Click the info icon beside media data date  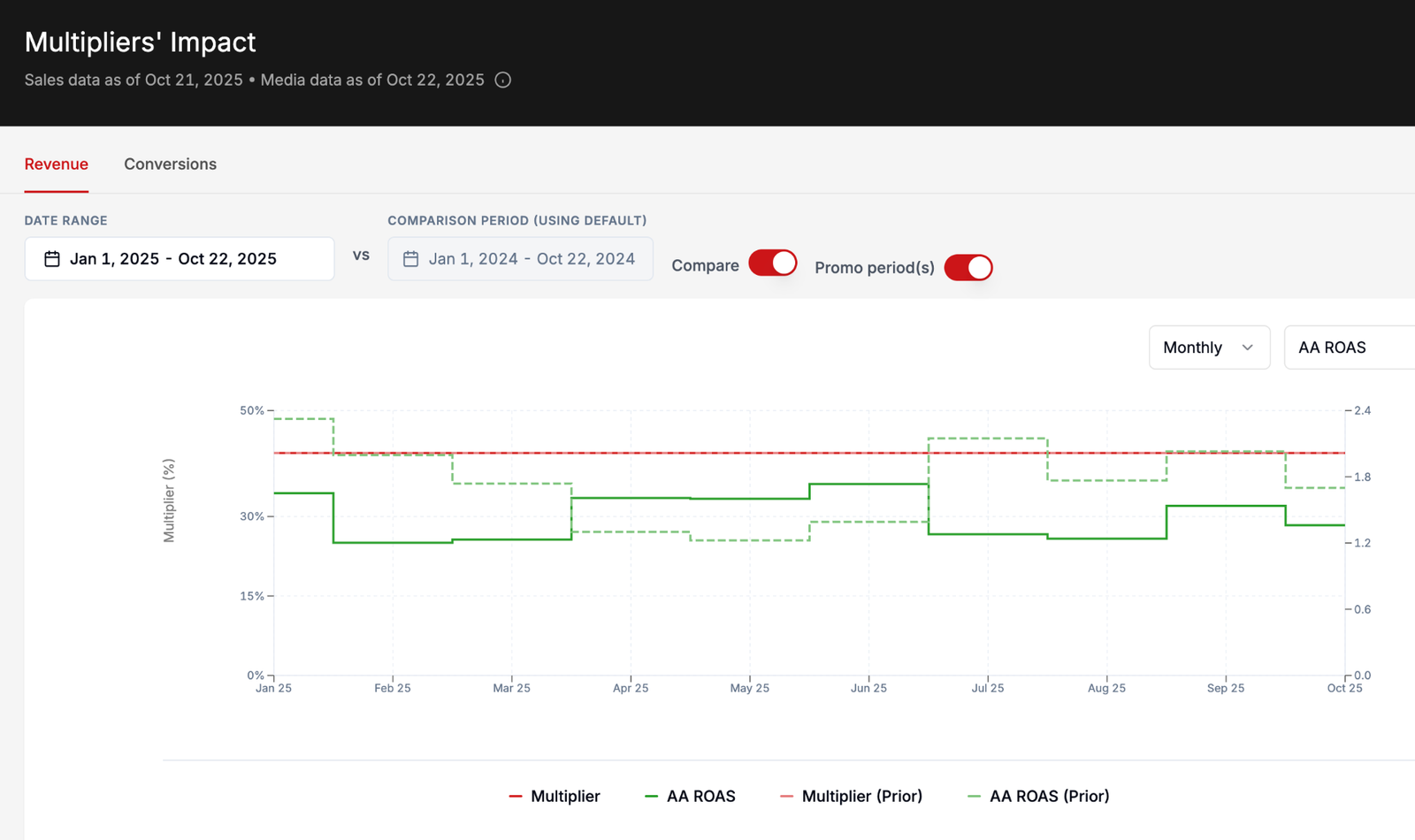503,80
